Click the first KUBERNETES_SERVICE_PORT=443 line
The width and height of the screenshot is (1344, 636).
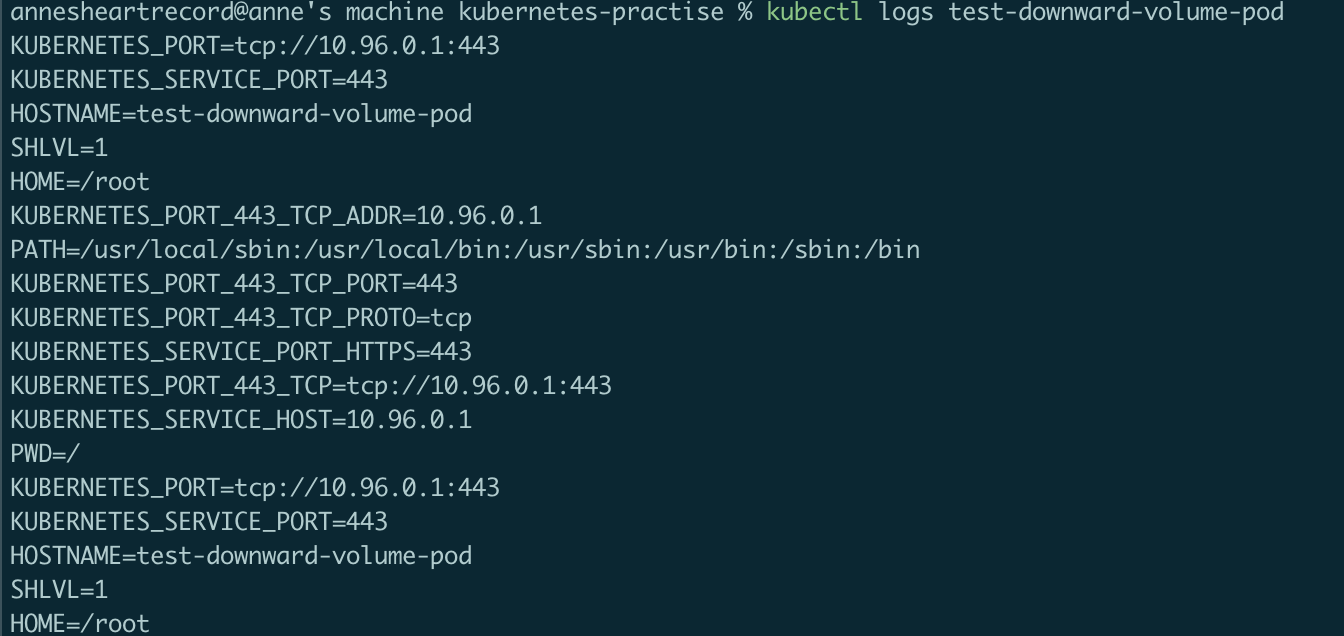pyautogui.click(x=199, y=80)
